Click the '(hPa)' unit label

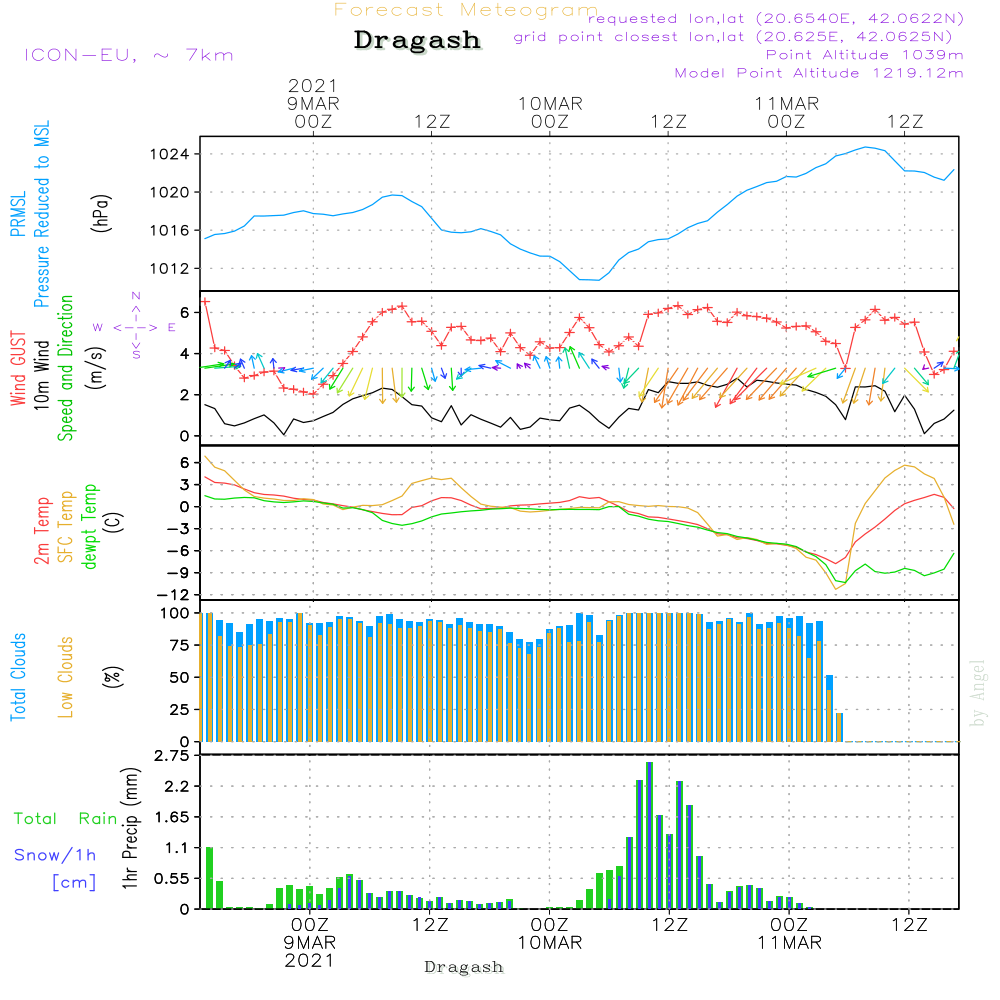click(101, 213)
